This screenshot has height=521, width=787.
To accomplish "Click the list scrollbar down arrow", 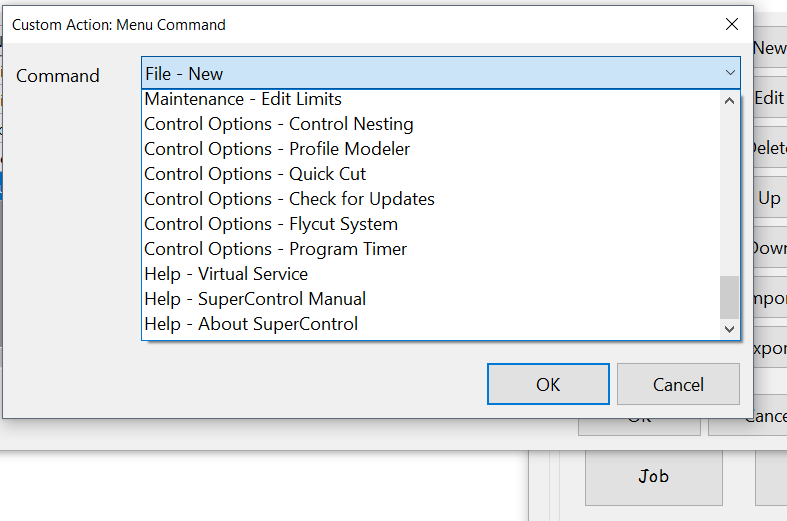I will pyautogui.click(x=730, y=329).
